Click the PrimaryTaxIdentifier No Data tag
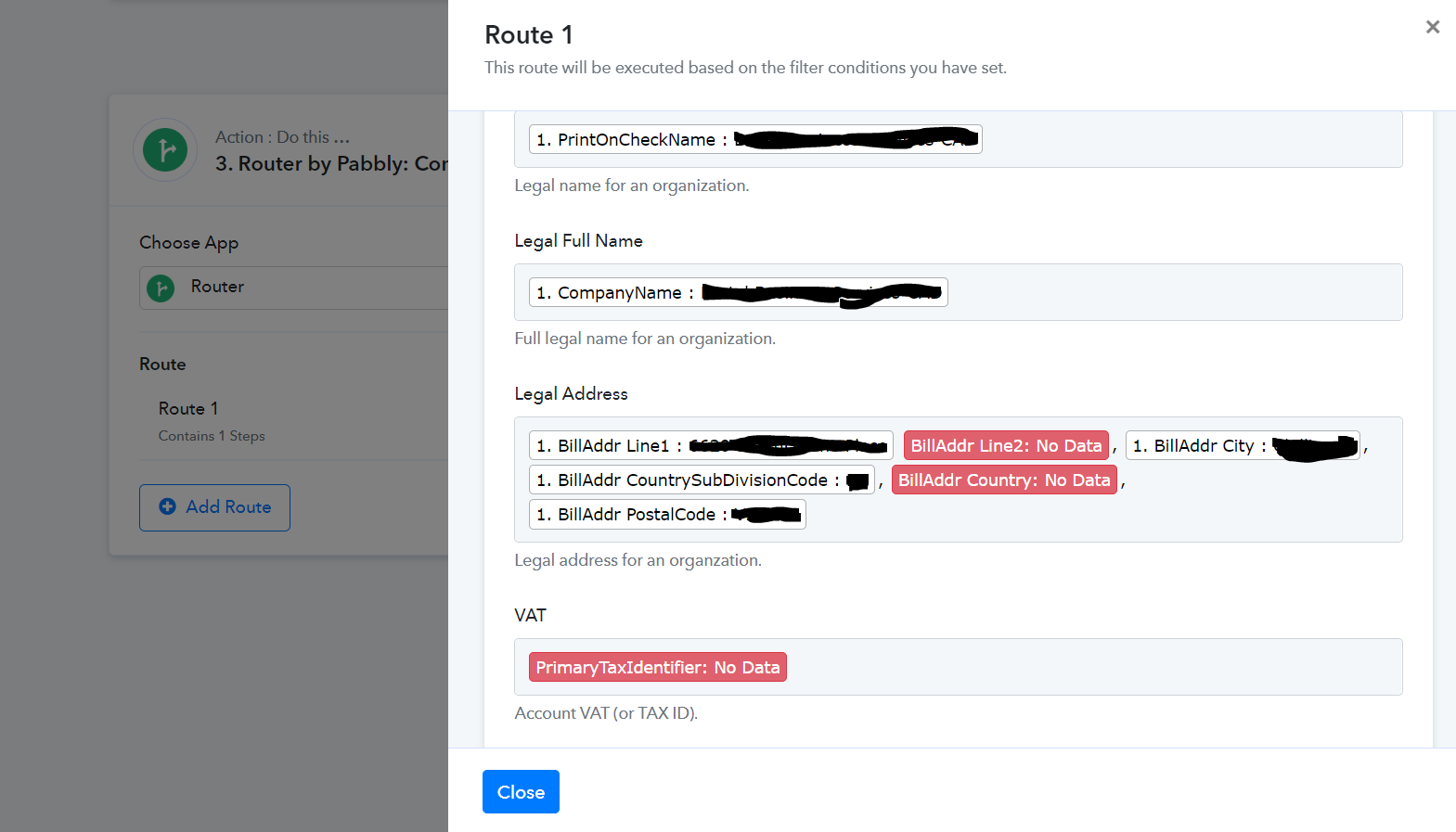The width and height of the screenshot is (1456, 832). click(x=657, y=667)
